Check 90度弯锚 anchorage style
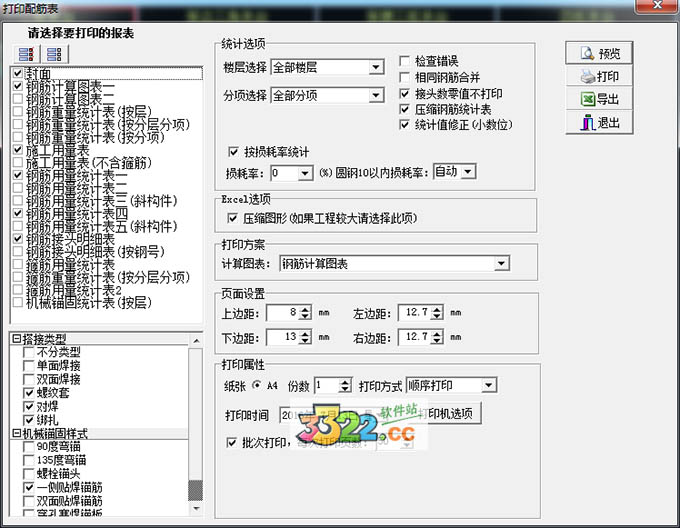The height and width of the screenshot is (528, 680). (x=29, y=447)
